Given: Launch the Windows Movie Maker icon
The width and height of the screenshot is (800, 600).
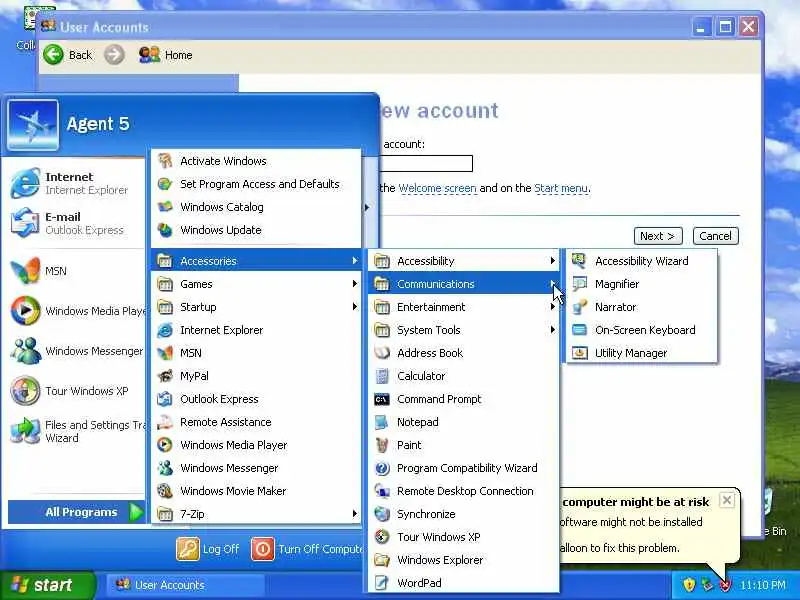Looking at the screenshot, I should tap(165, 491).
